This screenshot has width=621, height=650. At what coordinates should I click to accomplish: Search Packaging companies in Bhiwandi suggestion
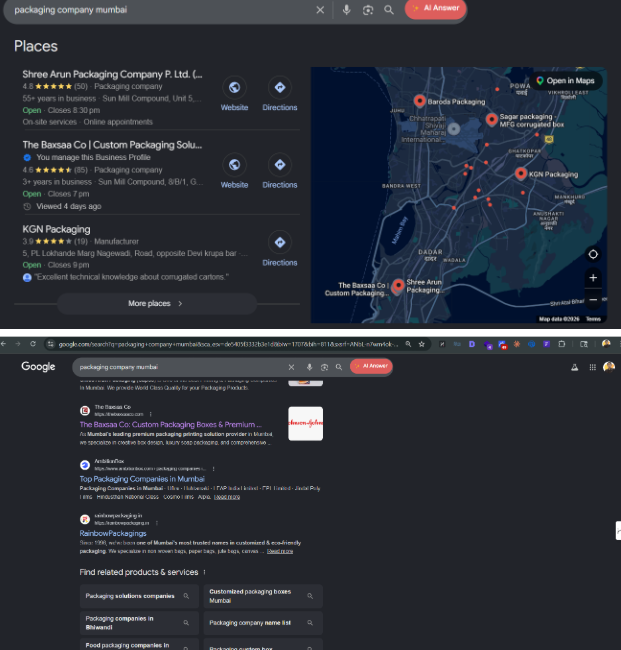139,623
